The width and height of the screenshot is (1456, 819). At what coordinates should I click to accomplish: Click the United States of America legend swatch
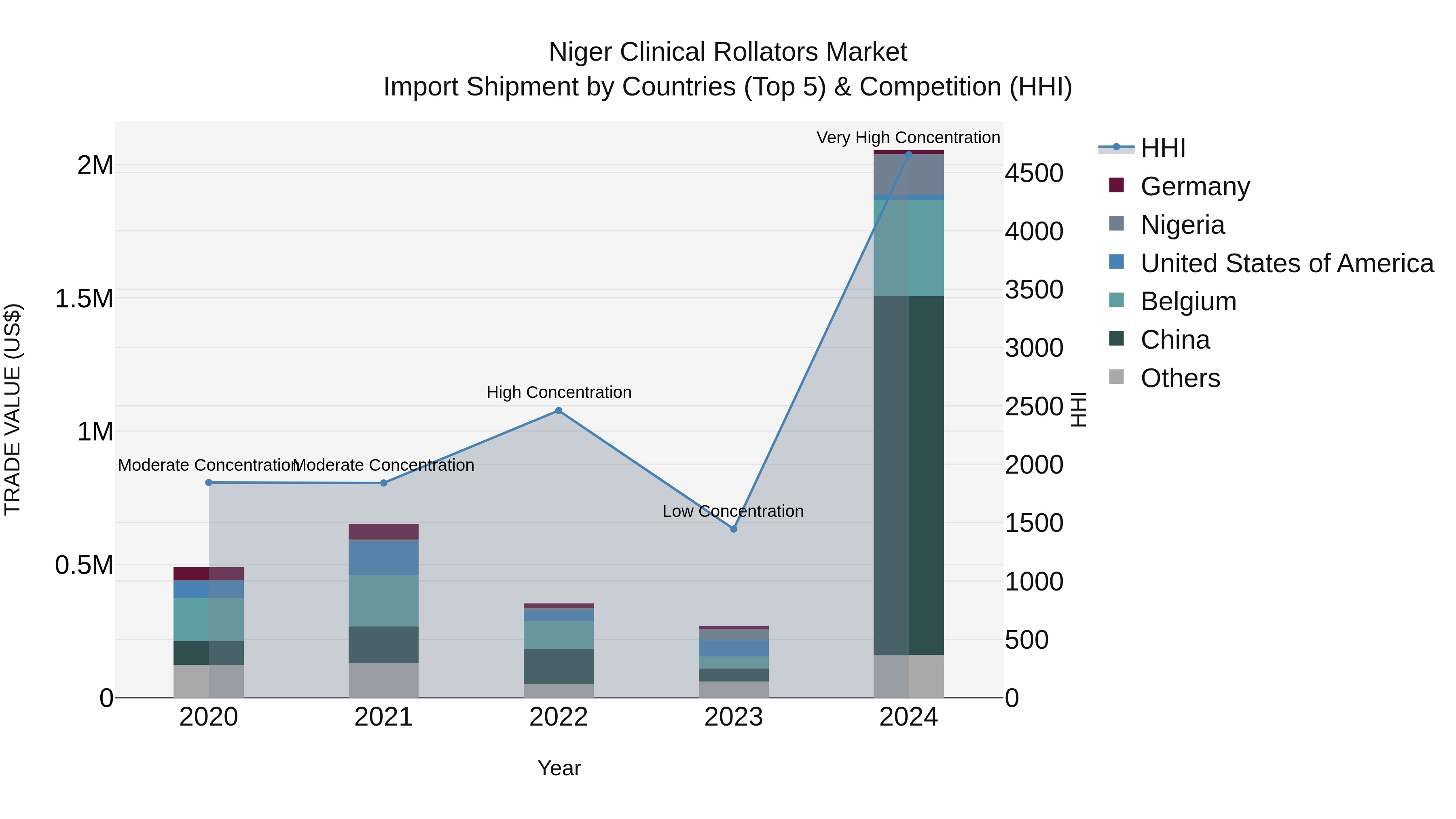1116,262
